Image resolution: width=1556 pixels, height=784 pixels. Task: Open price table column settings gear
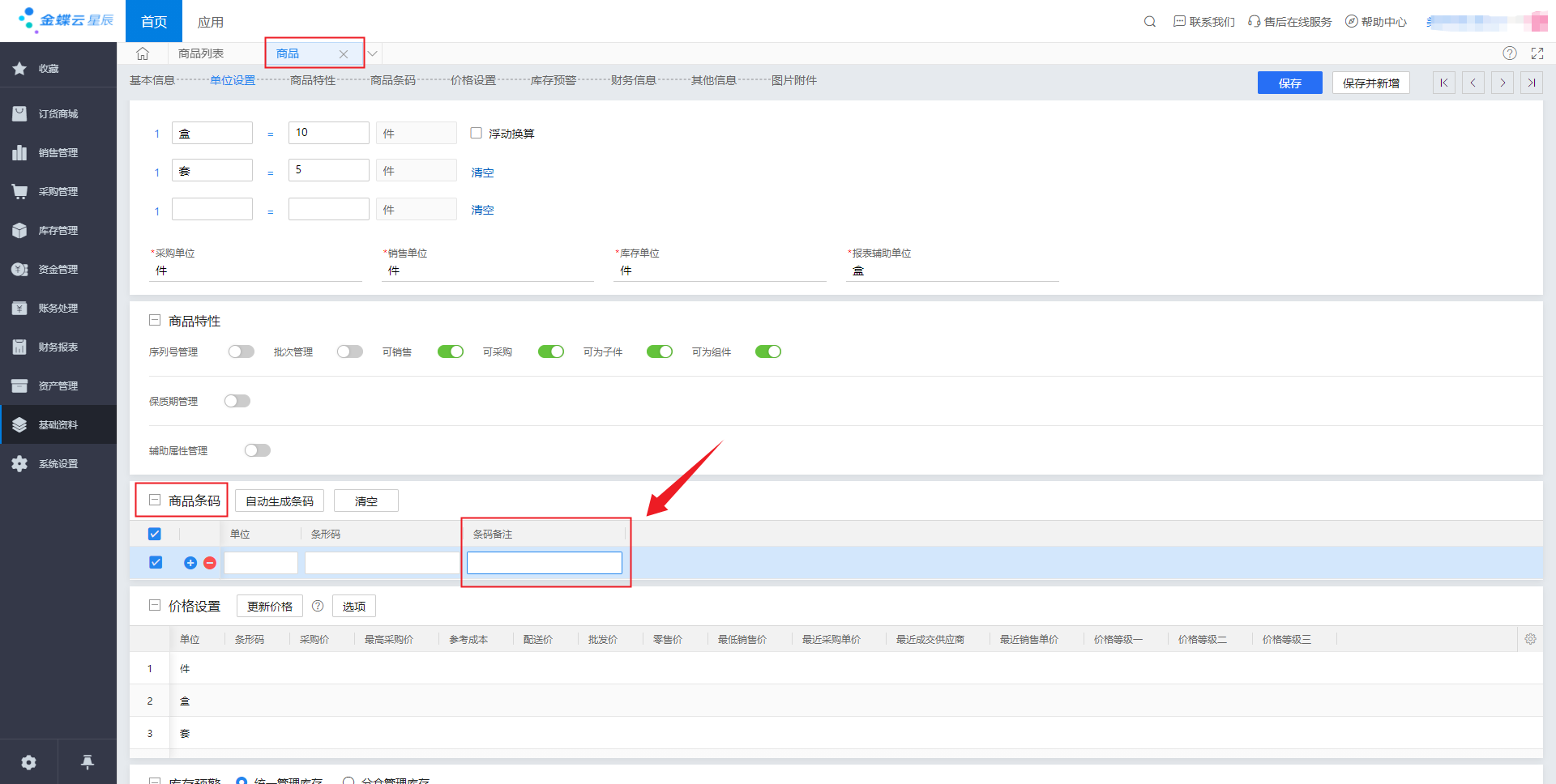pos(1530,639)
